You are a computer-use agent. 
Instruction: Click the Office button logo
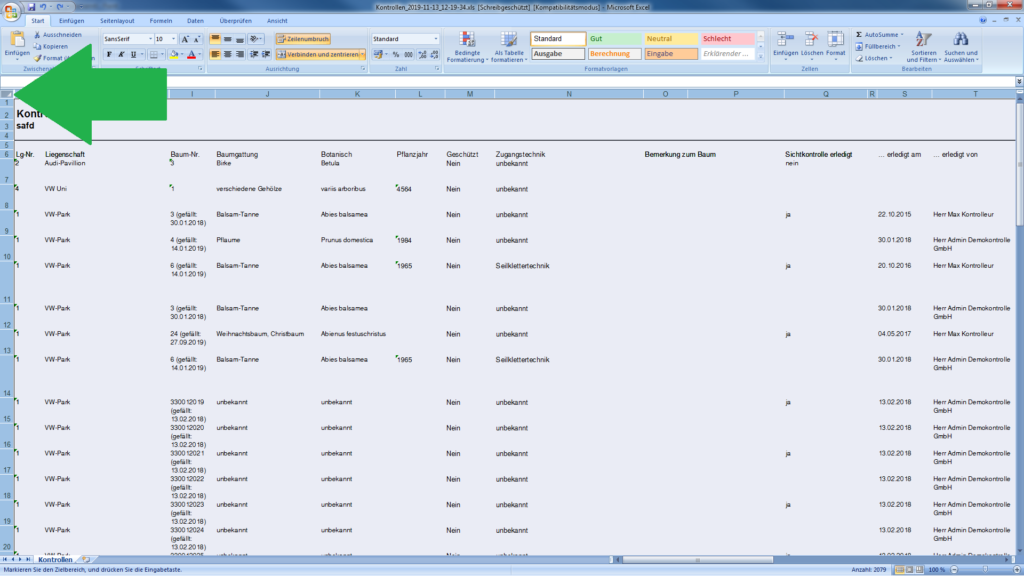click(12, 10)
